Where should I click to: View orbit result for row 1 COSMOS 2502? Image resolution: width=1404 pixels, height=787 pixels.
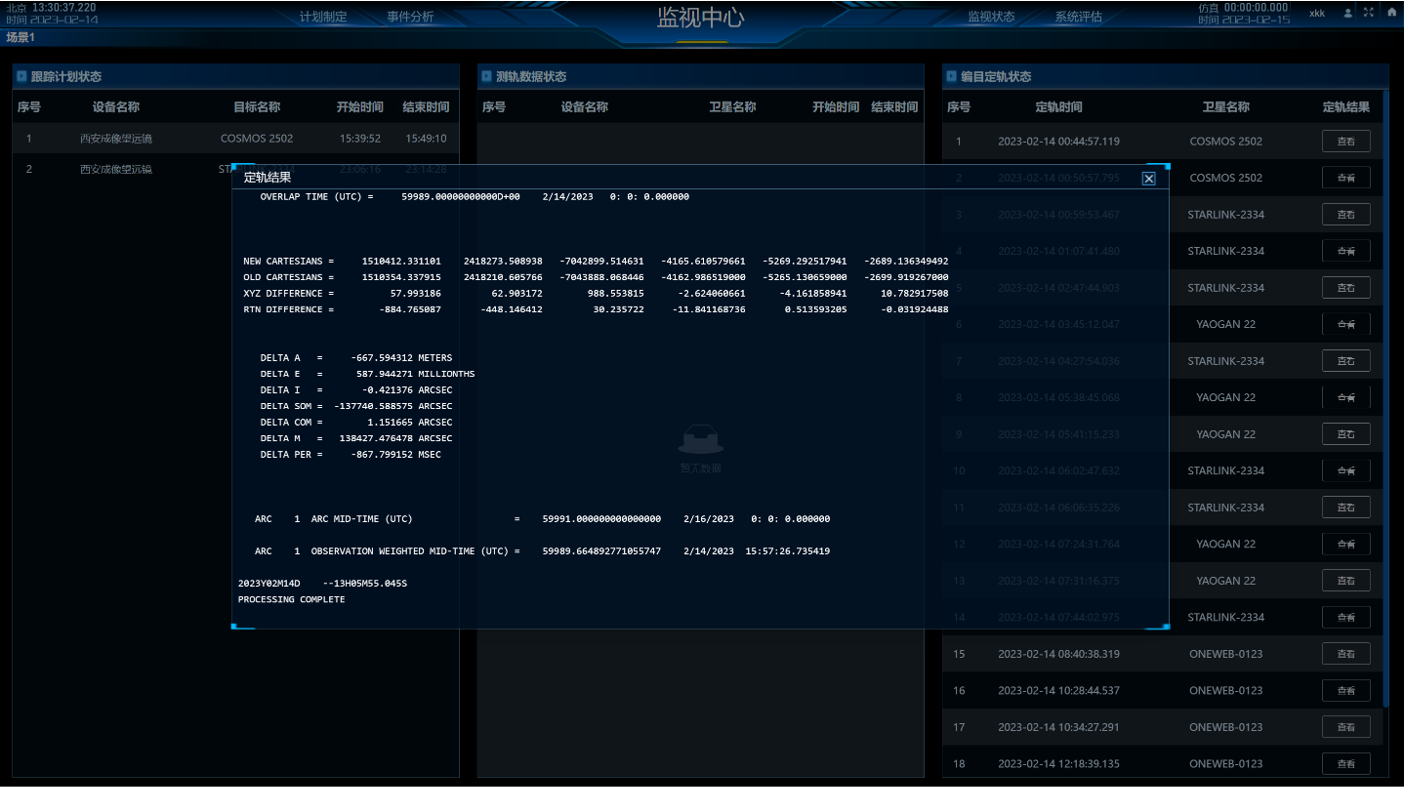[x=1345, y=141]
